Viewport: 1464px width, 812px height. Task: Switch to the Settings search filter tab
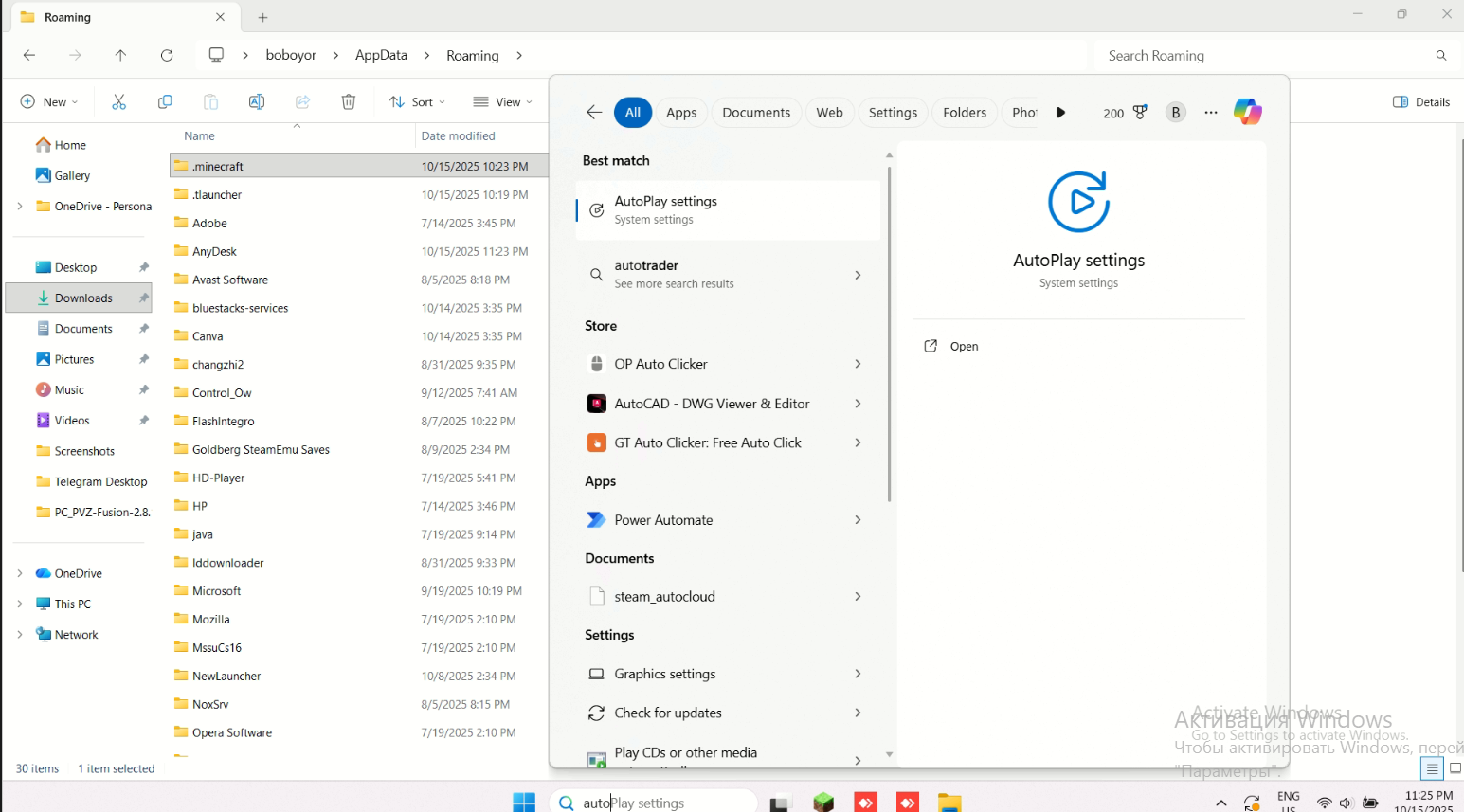[893, 113]
